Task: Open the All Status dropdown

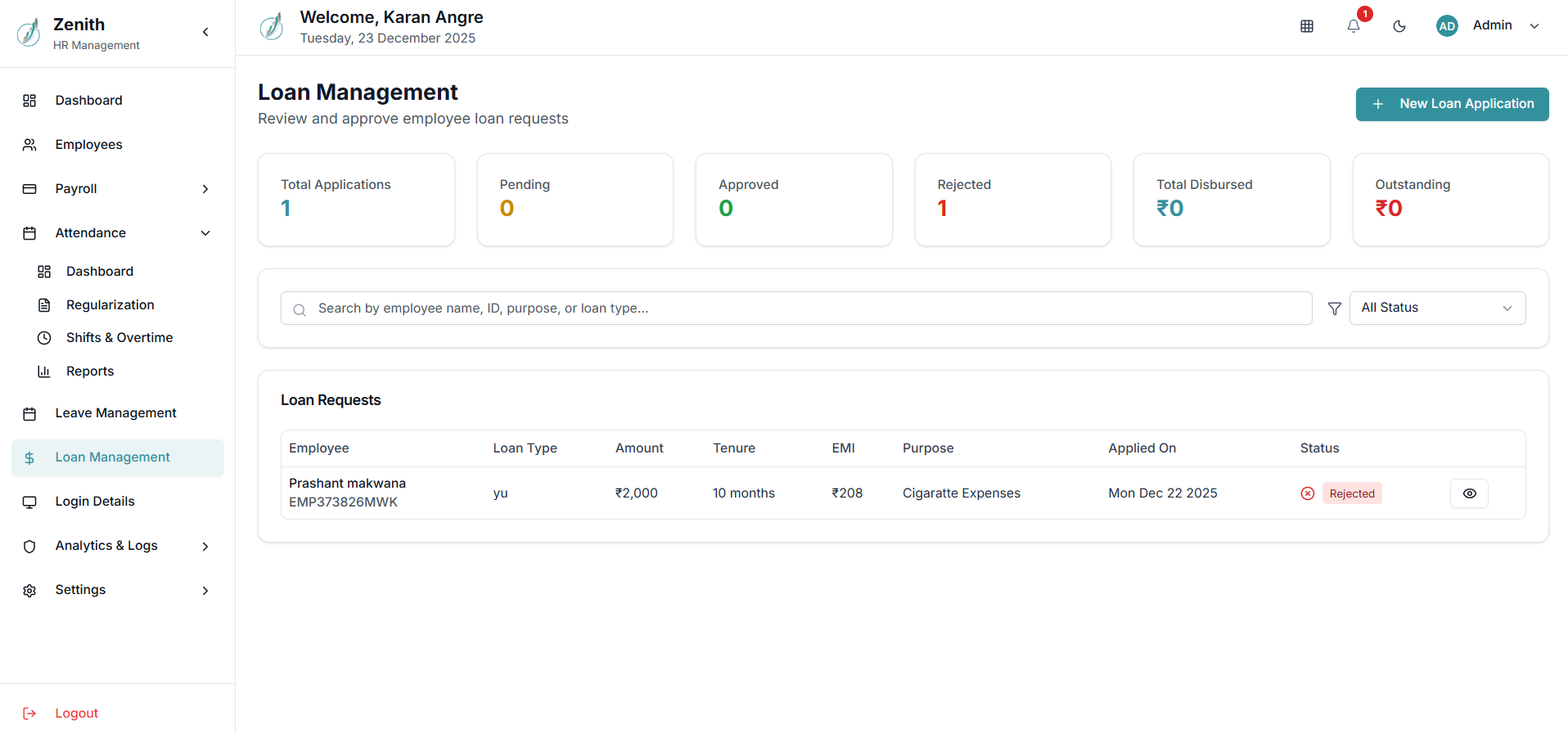Action: pyautogui.click(x=1436, y=308)
